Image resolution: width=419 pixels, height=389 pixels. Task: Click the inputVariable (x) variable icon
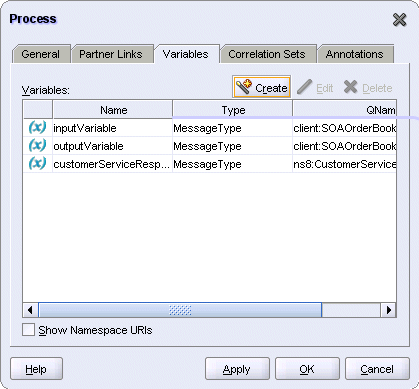point(37,128)
